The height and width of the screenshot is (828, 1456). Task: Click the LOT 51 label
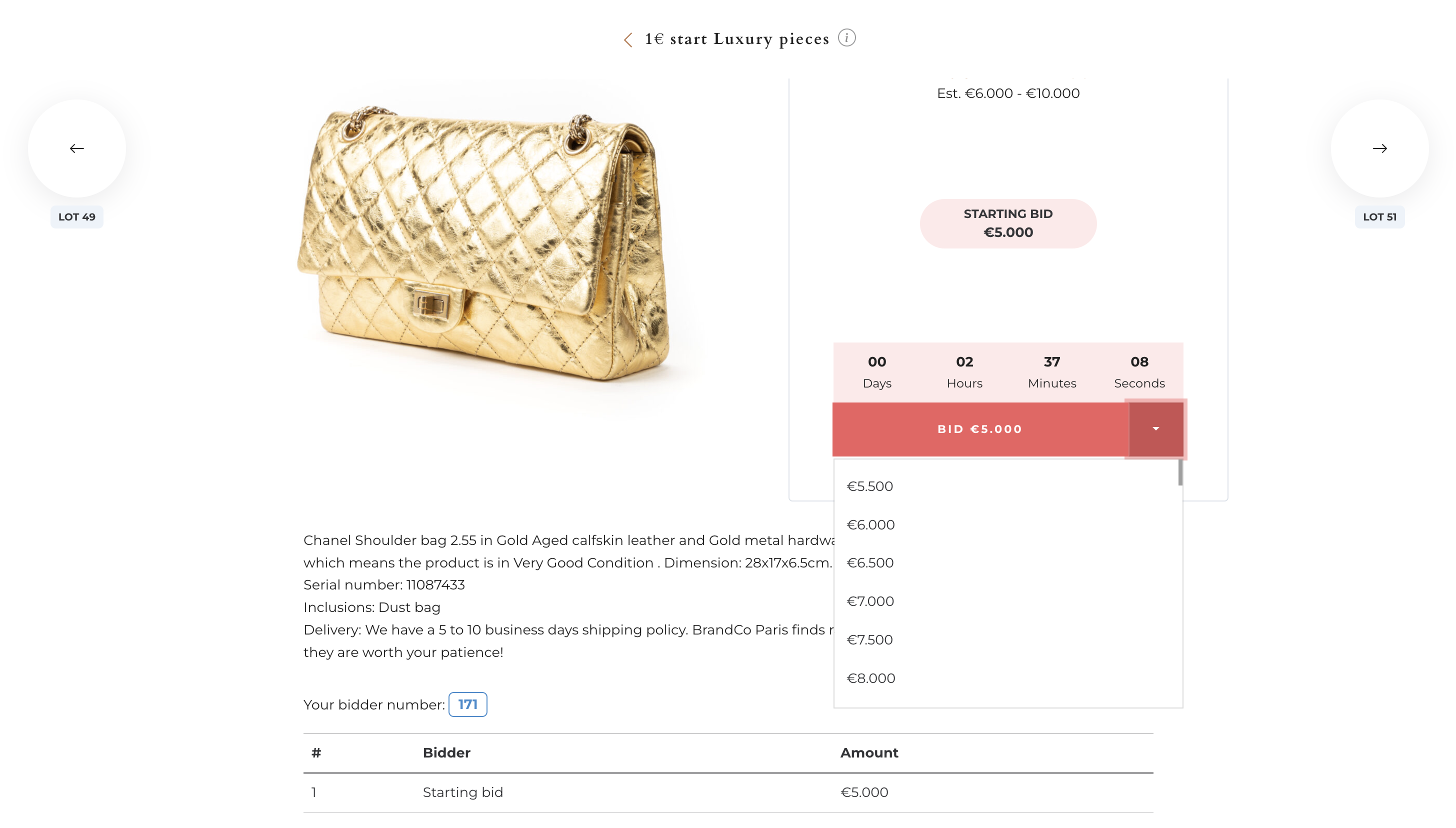pos(1379,216)
